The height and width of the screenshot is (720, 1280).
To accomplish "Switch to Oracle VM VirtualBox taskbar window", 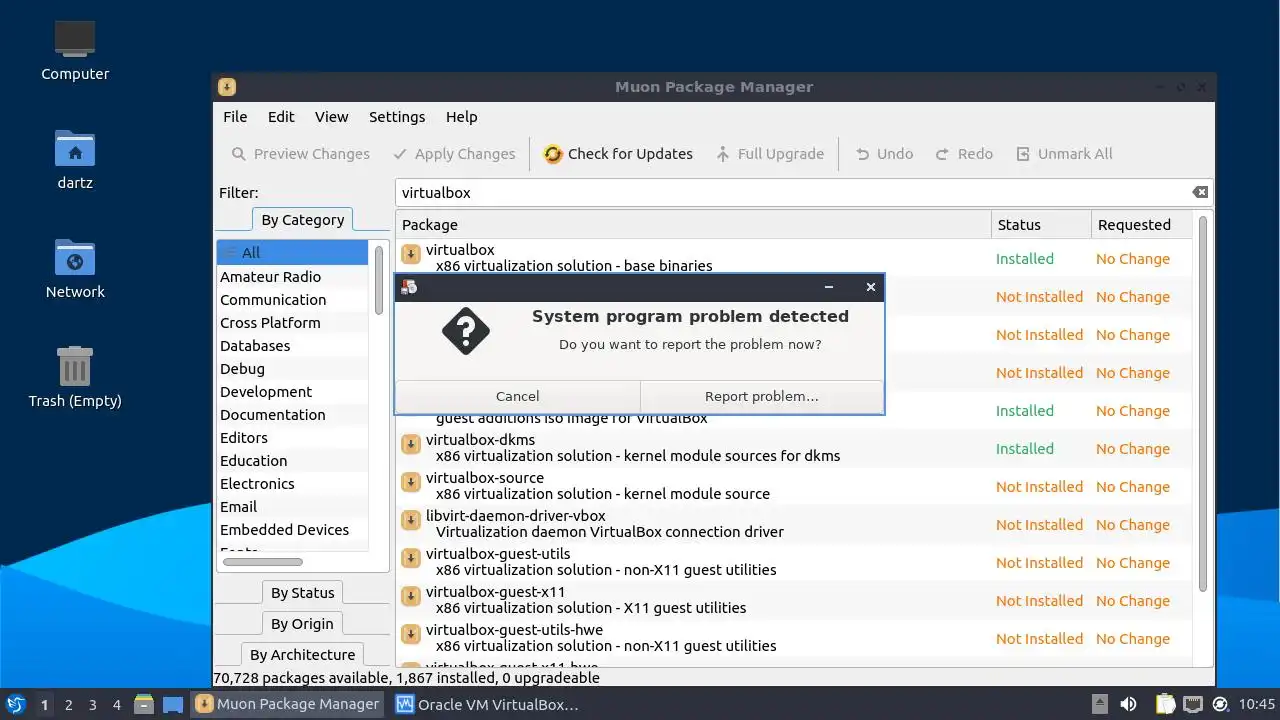I will 488,704.
